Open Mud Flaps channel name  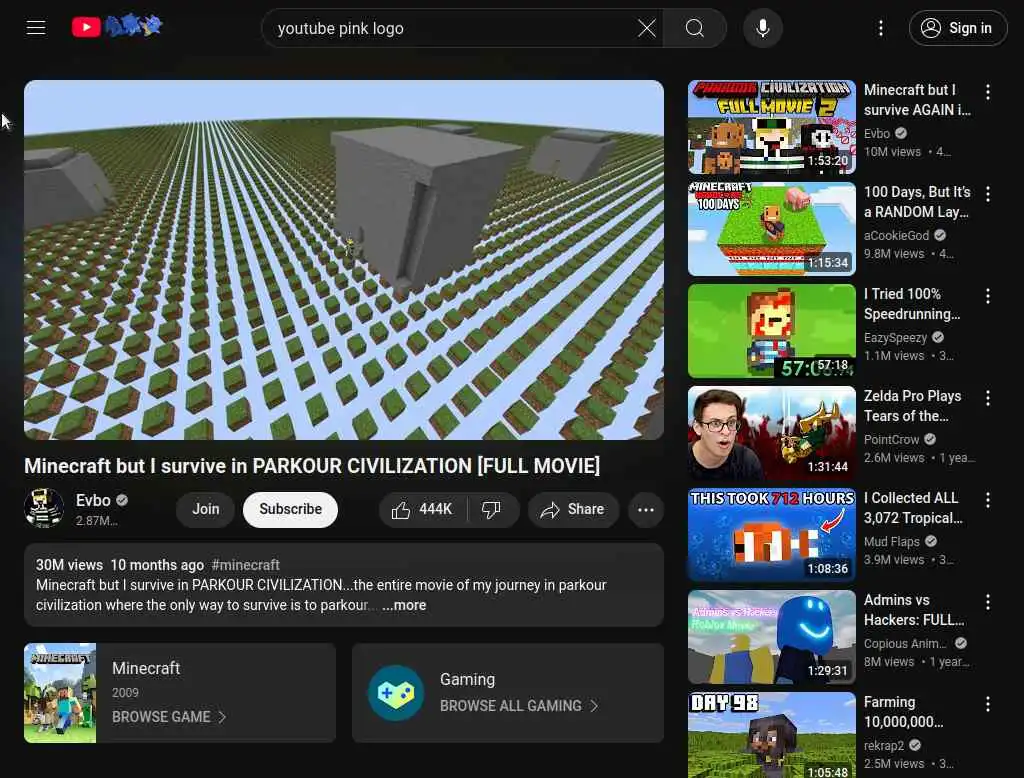891,542
